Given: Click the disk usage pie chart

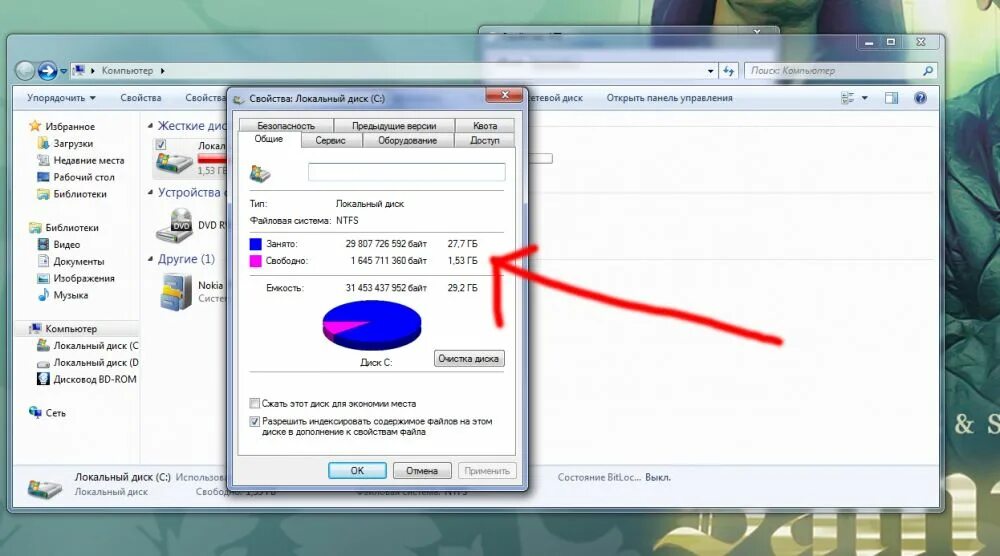Looking at the screenshot, I should 372,325.
